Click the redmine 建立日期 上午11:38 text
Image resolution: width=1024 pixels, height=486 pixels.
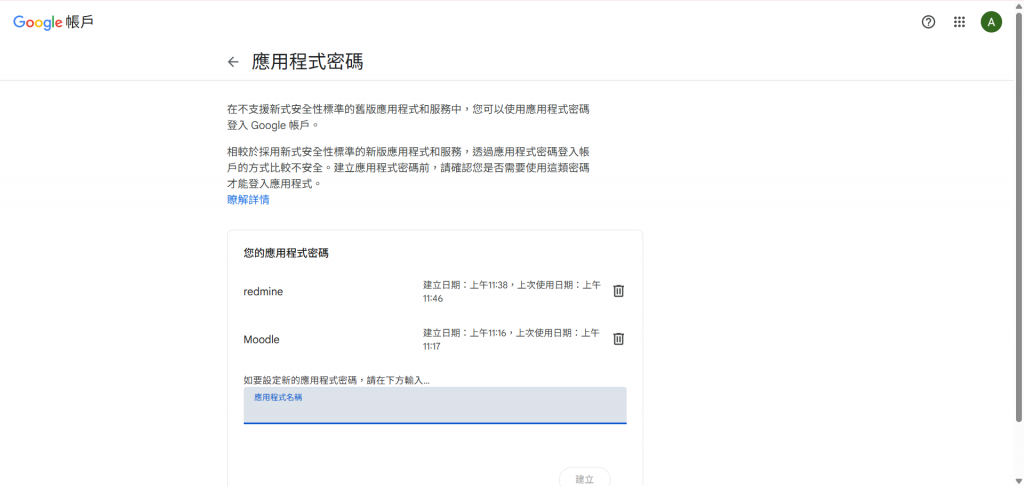click(x=512, y=291)
